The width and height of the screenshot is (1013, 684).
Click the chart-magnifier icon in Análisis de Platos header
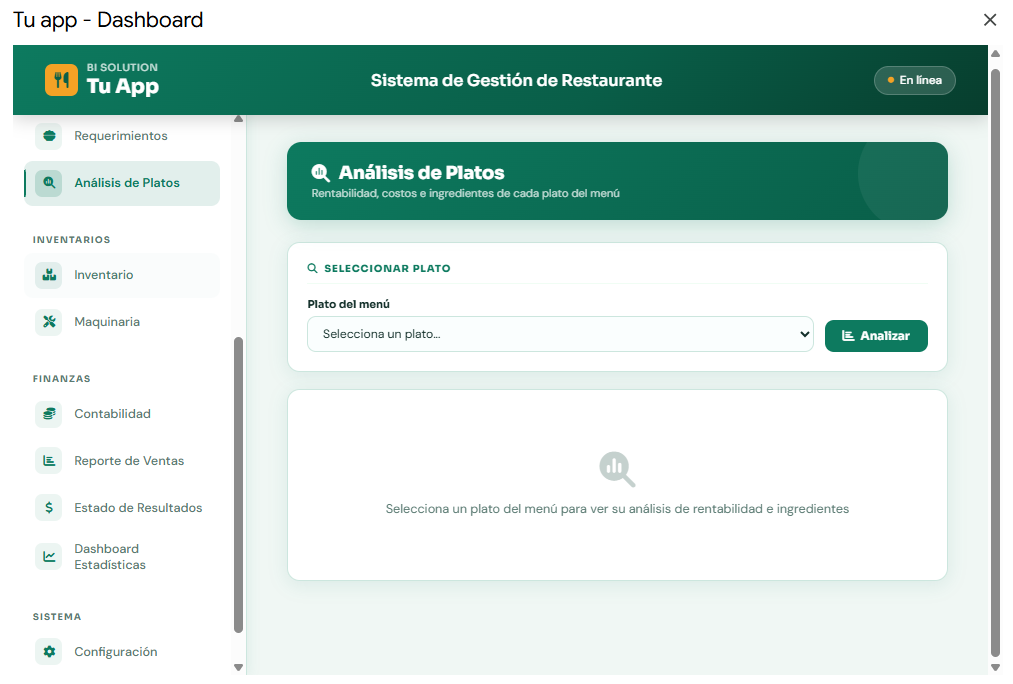[x=320, y=172]
